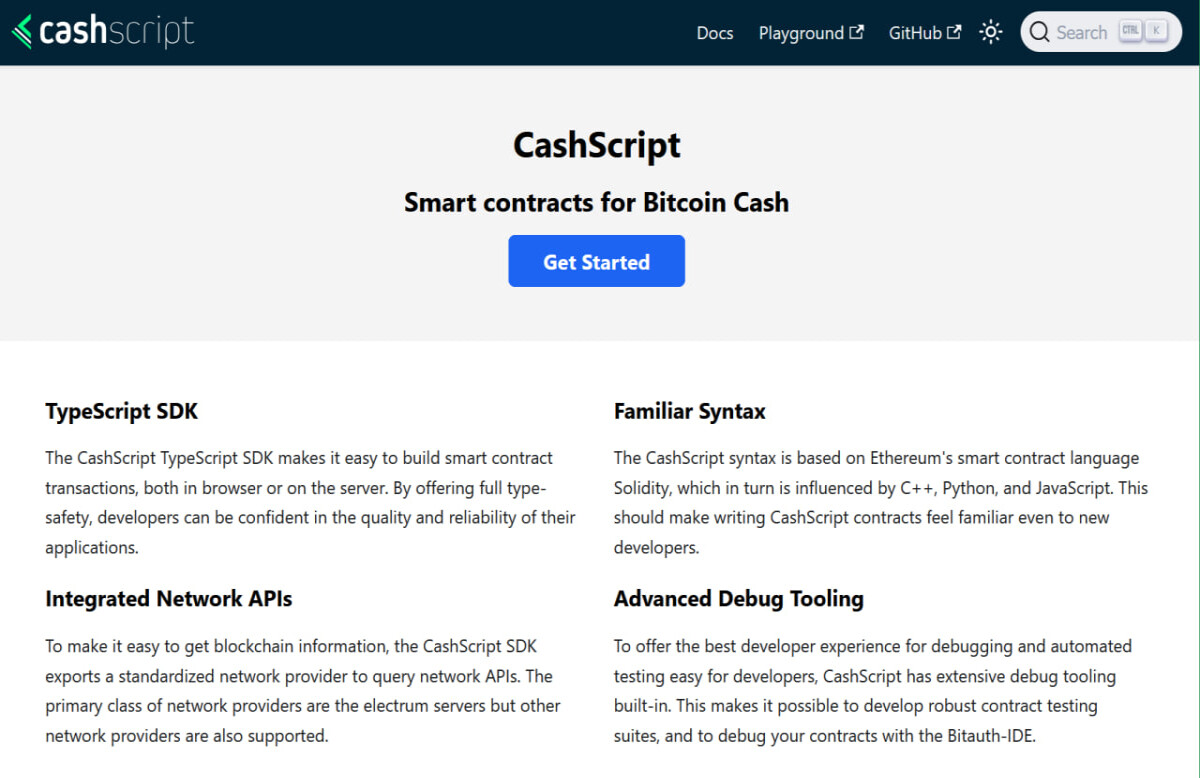
Task: Select the TypeScript SDK heading
Action: [121, 411]
